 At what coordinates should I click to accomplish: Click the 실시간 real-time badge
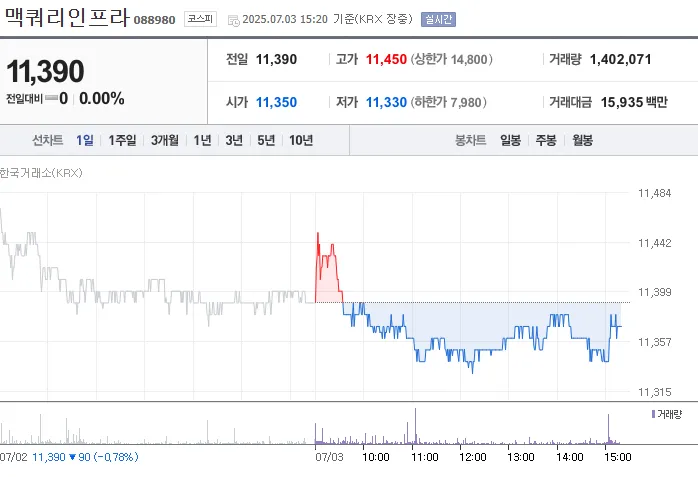tap(438, 19)
